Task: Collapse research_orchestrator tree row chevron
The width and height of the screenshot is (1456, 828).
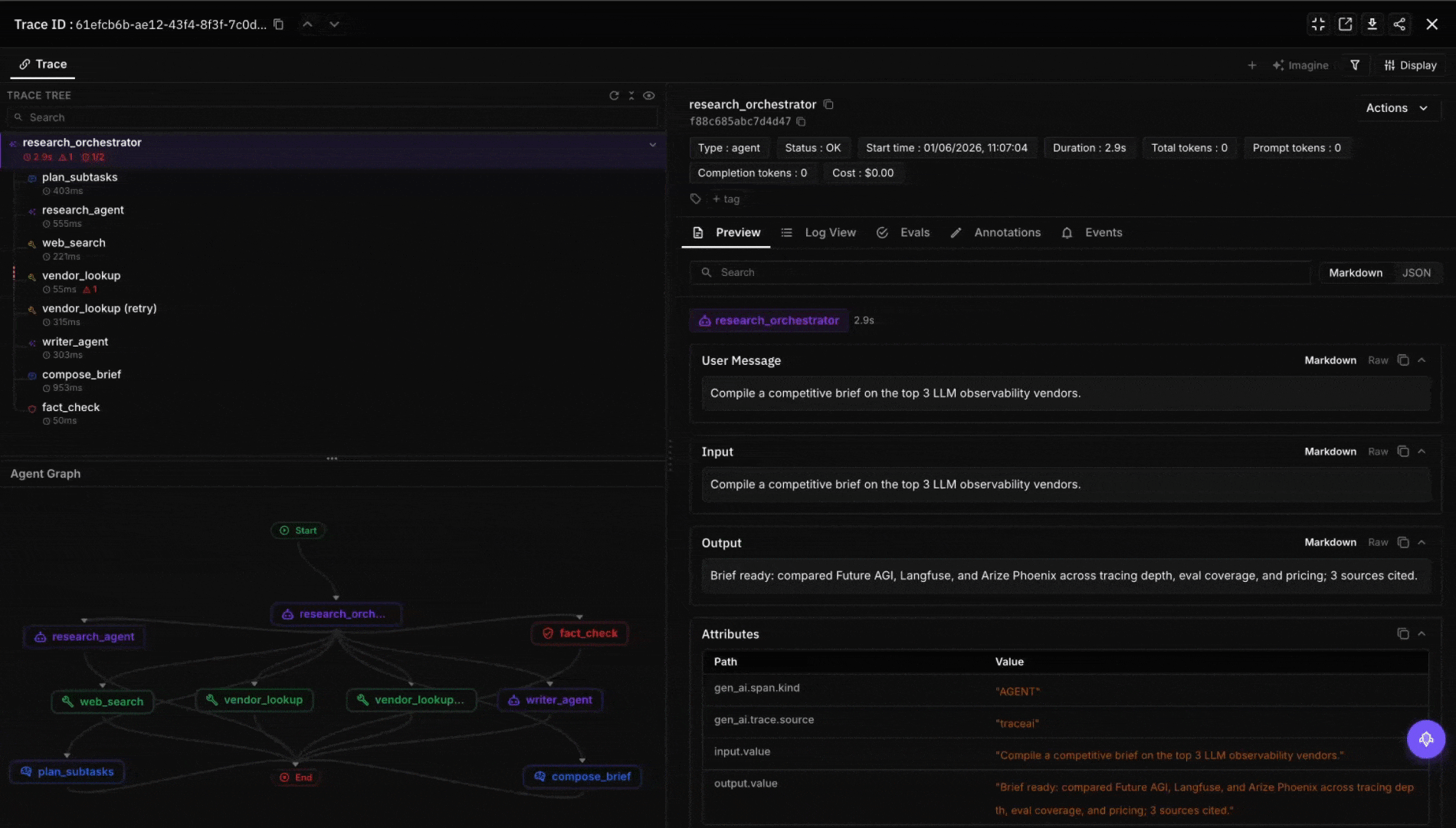Action: coord(653,144)
